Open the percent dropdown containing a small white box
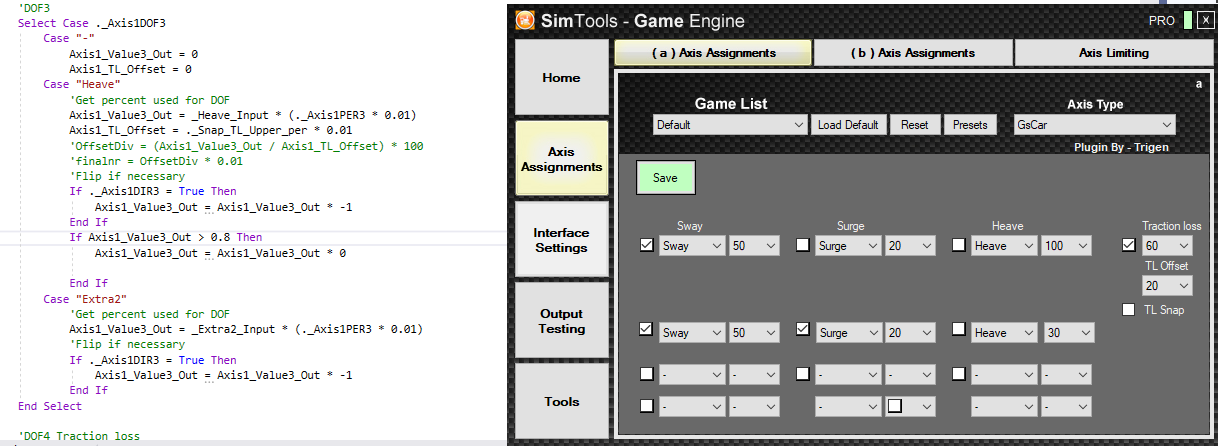This screenshot has height=446, width=1218. (x=911, y=406)
